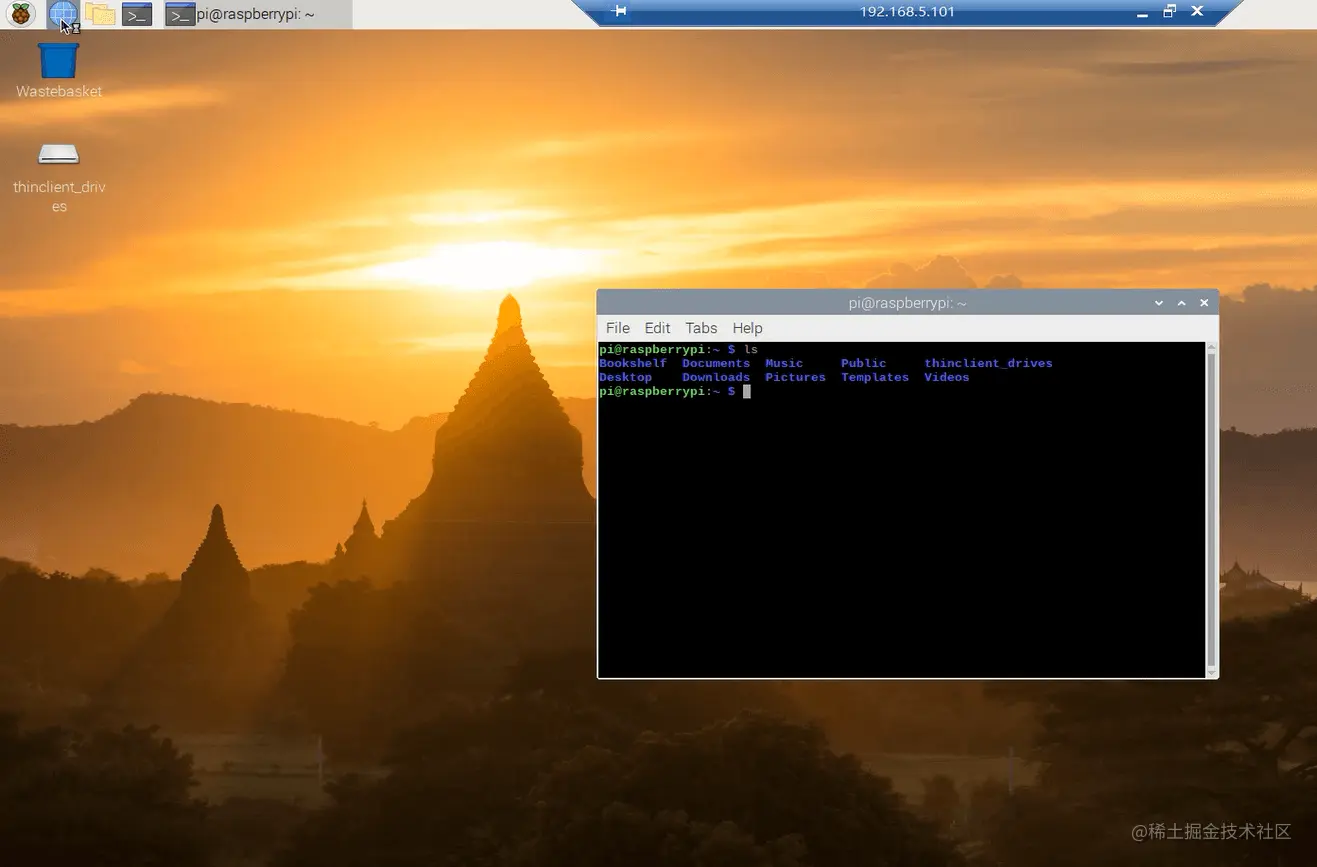The height and width of the screenshot is (867, 1317).
Task: Launch the Terminal from the panel launcher
Action: tap(137, 14)
